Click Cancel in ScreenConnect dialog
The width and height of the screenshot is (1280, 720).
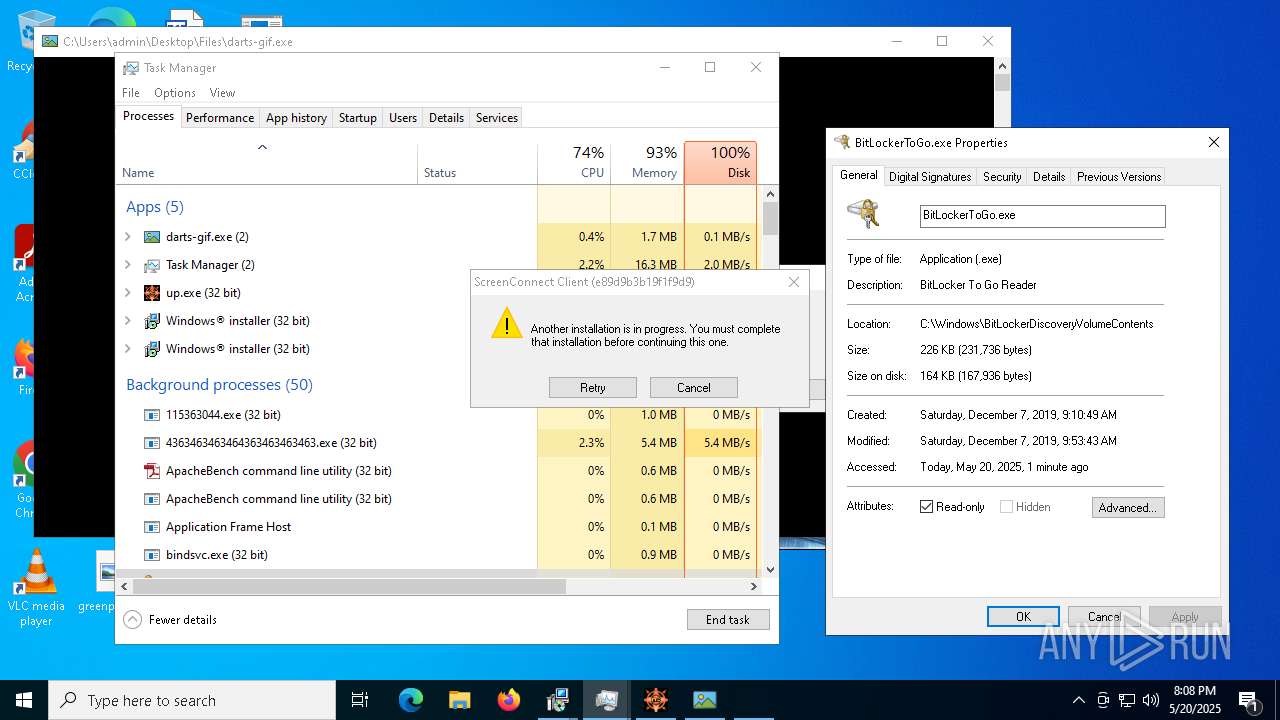pos(694,387)
